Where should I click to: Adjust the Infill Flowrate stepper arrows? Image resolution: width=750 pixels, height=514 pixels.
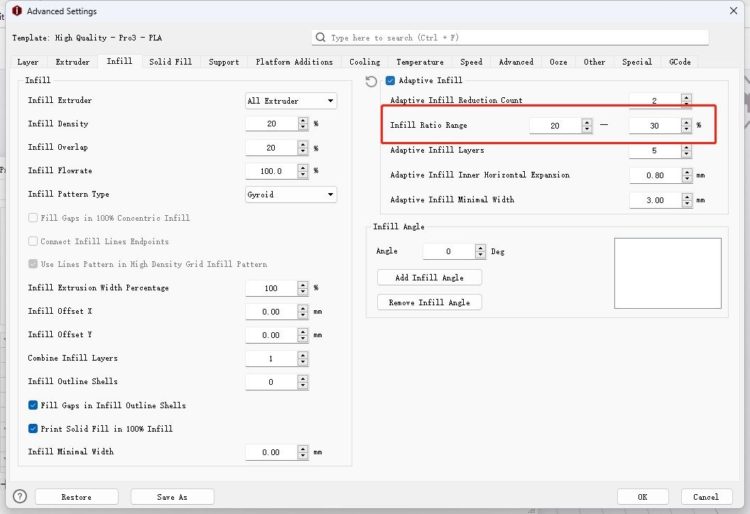pyautogui.click(x=303, y=171)
